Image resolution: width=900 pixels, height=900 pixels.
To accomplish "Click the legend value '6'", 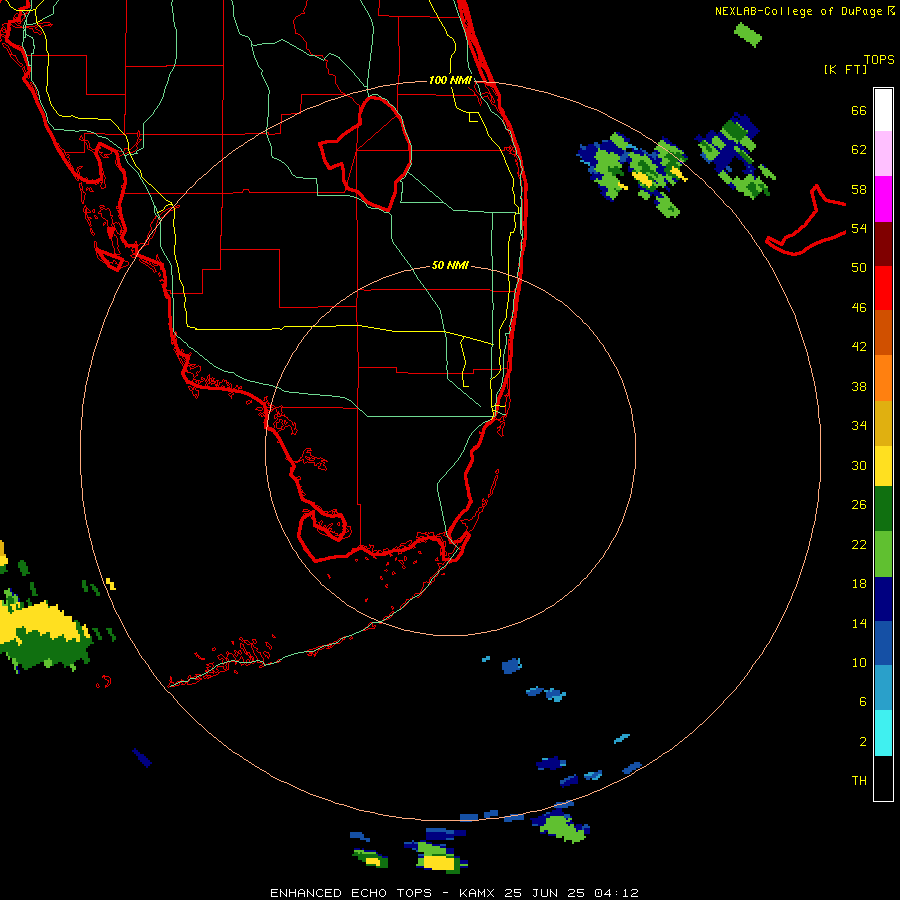I will click(x=863, y=702).
